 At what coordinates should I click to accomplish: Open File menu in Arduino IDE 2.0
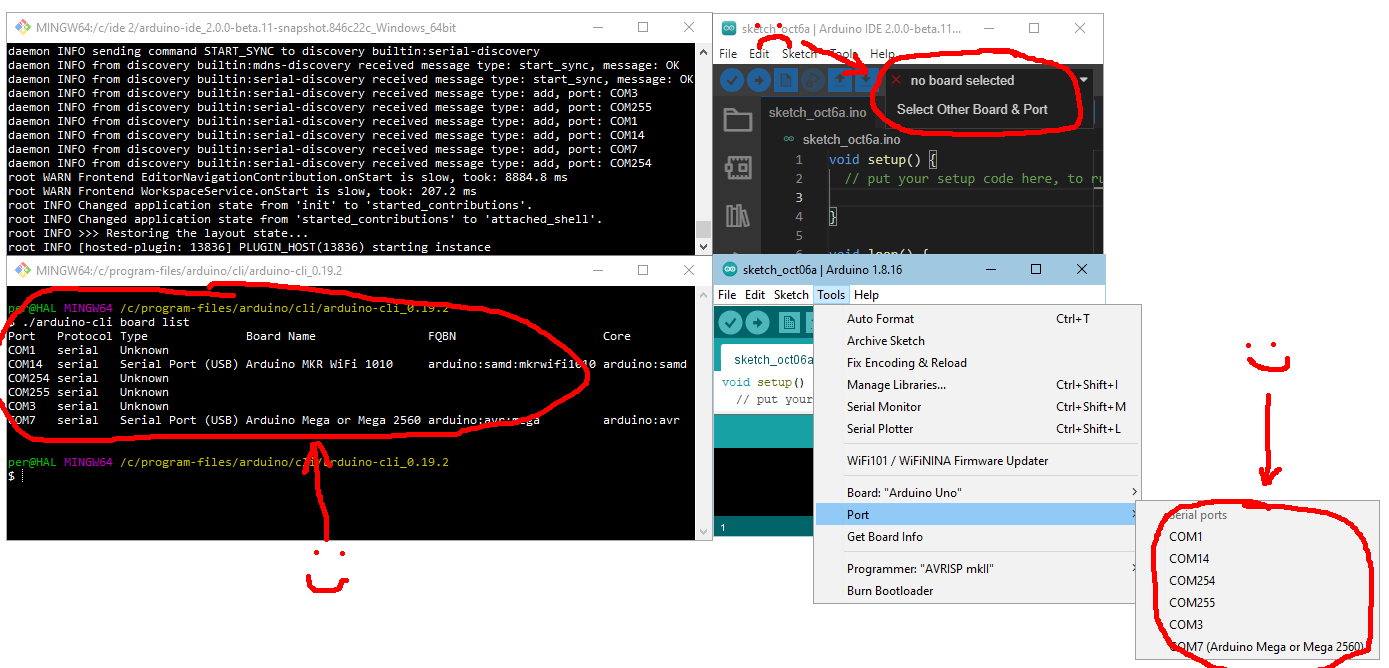pyautogui.click(x=728, y=54)
